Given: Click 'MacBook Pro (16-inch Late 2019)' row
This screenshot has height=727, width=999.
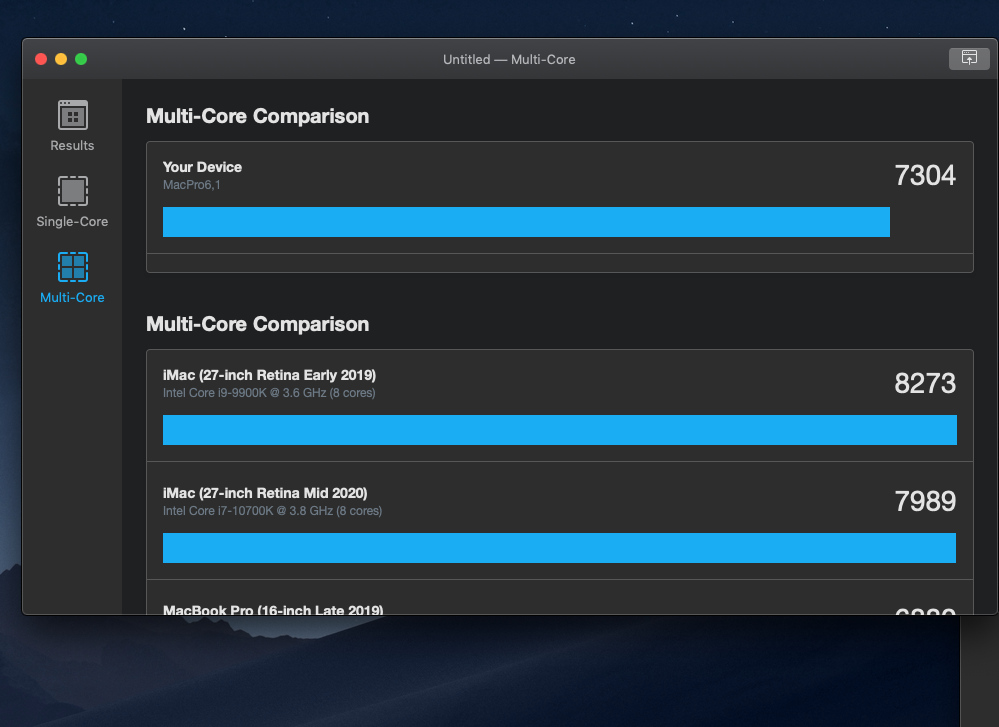Looking at the screenshot, I should 559,598.
